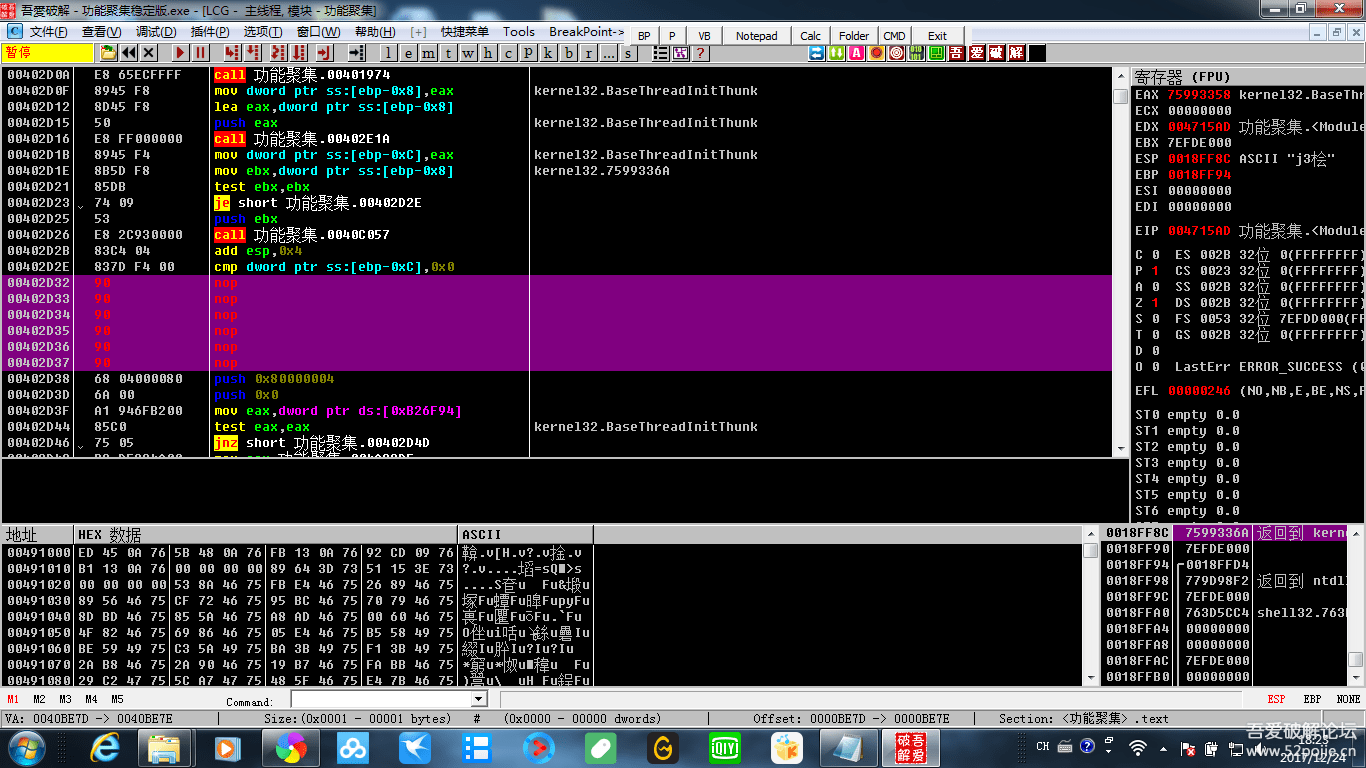
Task: Click the Command input field
Action: (381, 699)
